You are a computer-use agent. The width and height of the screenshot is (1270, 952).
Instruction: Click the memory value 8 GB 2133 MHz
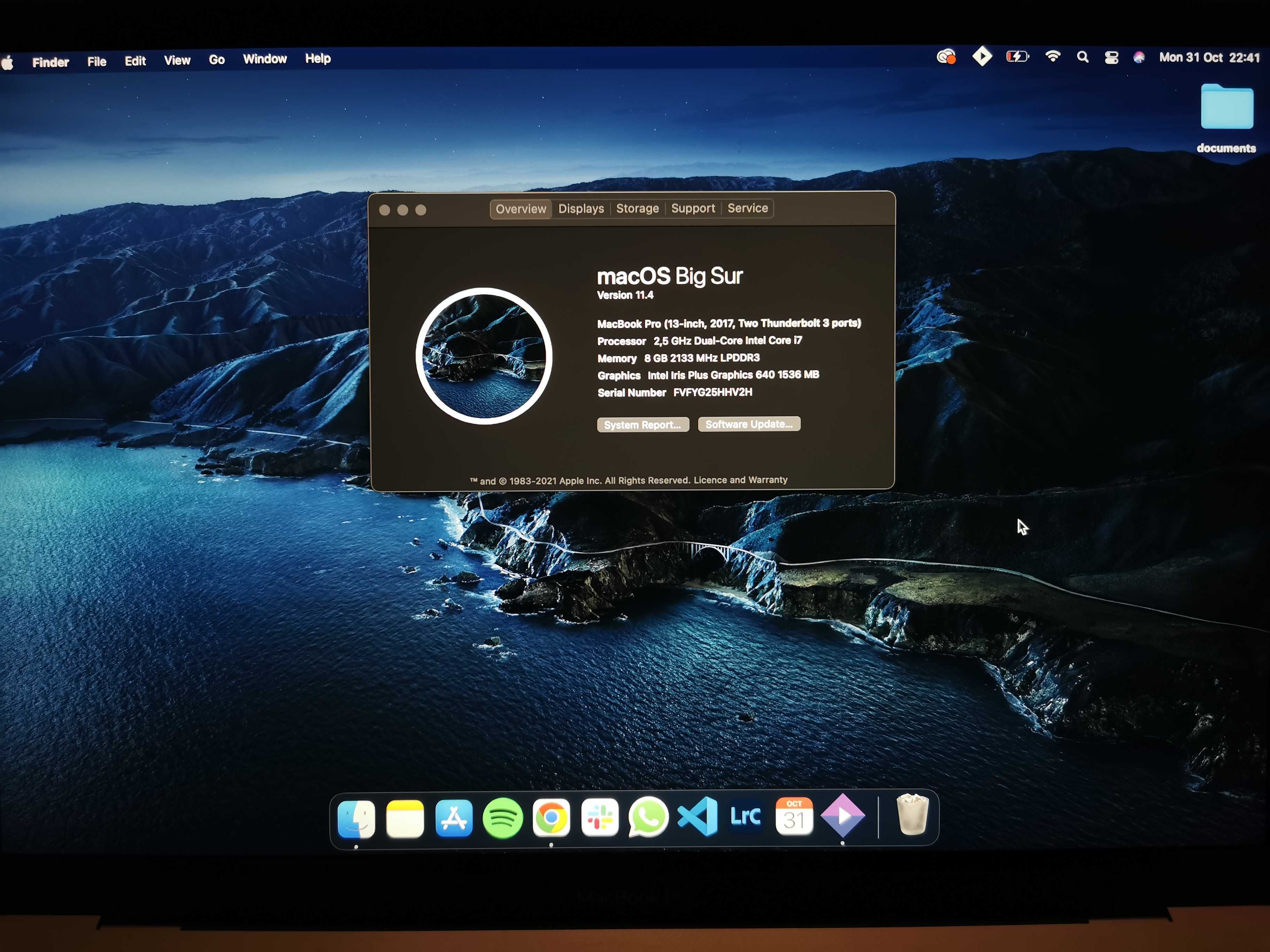[701, 358]
